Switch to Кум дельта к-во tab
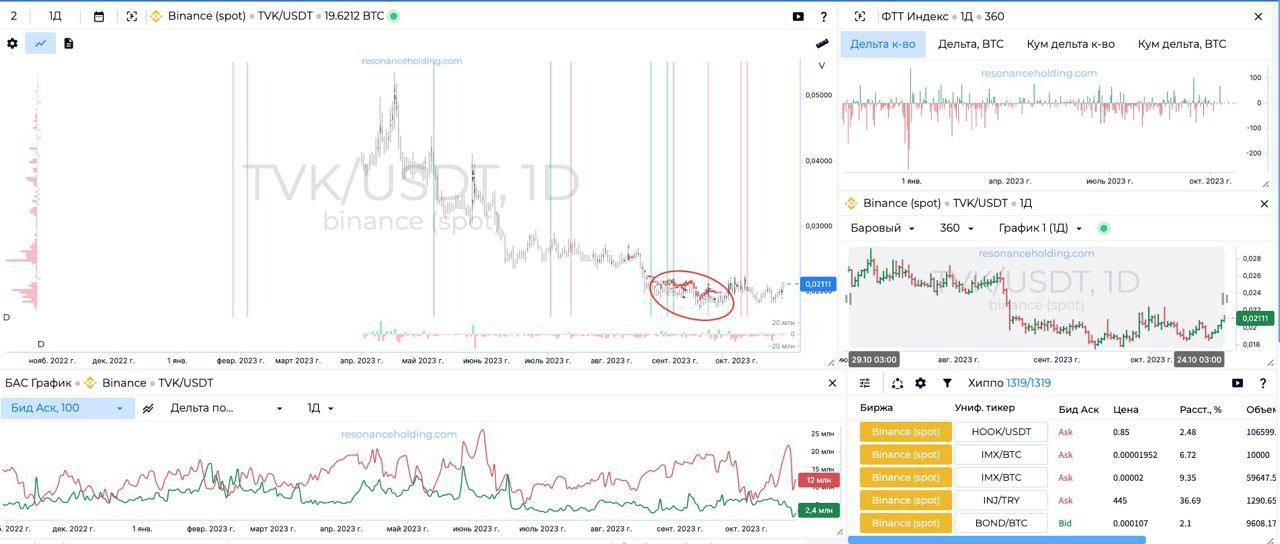This screenshot has width=1280, height=544. 1070,44
